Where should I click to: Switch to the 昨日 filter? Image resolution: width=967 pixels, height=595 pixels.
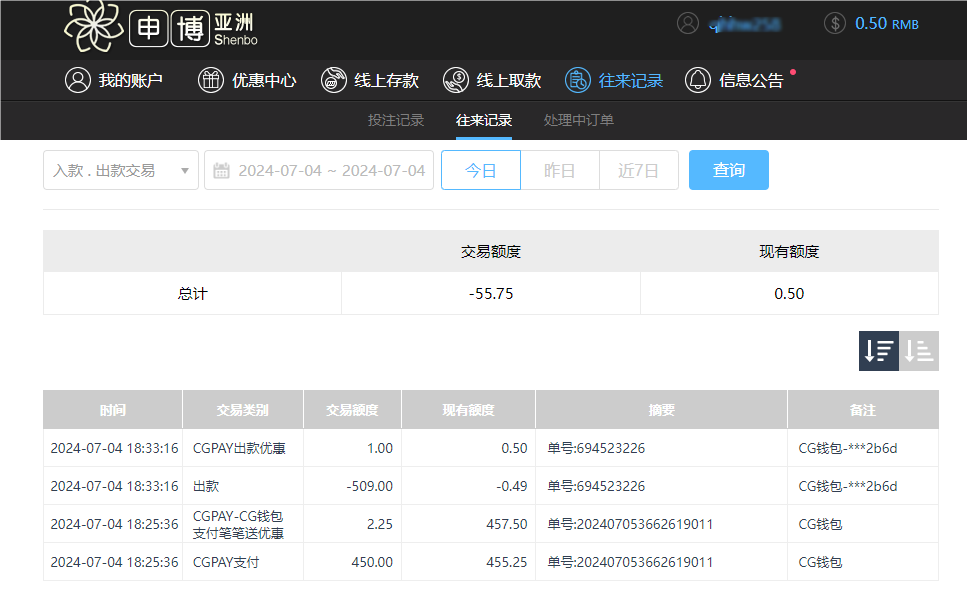point(560,170)
